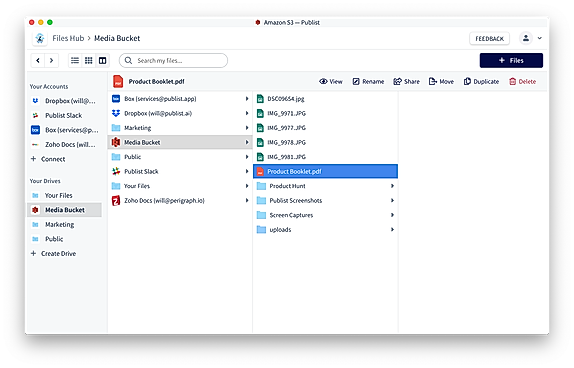Select IMG_9981.JPG file
574x368 pixels.
[x=325, y=157]
